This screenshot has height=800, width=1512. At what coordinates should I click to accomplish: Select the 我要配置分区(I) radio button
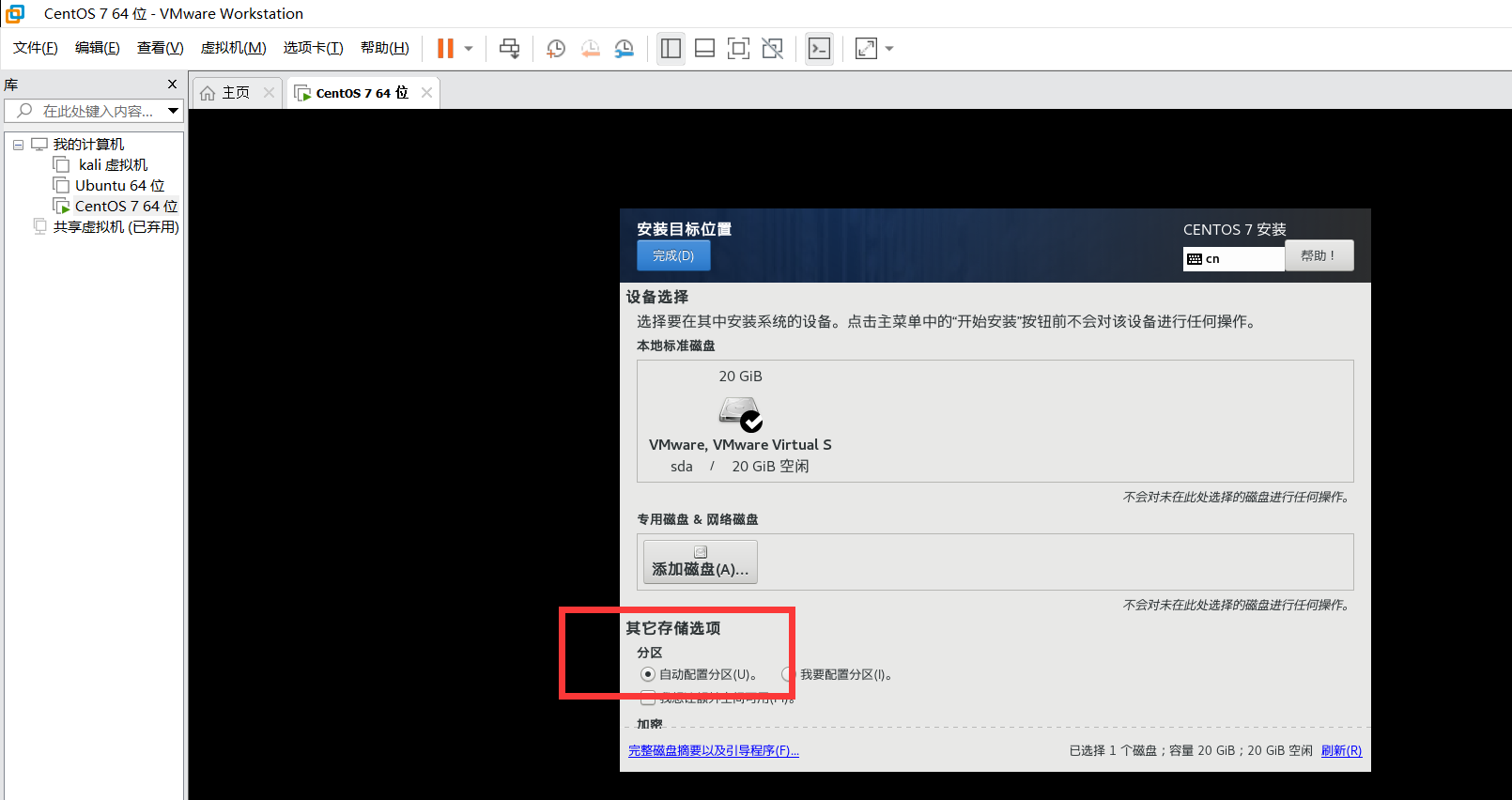coord(789,674)
